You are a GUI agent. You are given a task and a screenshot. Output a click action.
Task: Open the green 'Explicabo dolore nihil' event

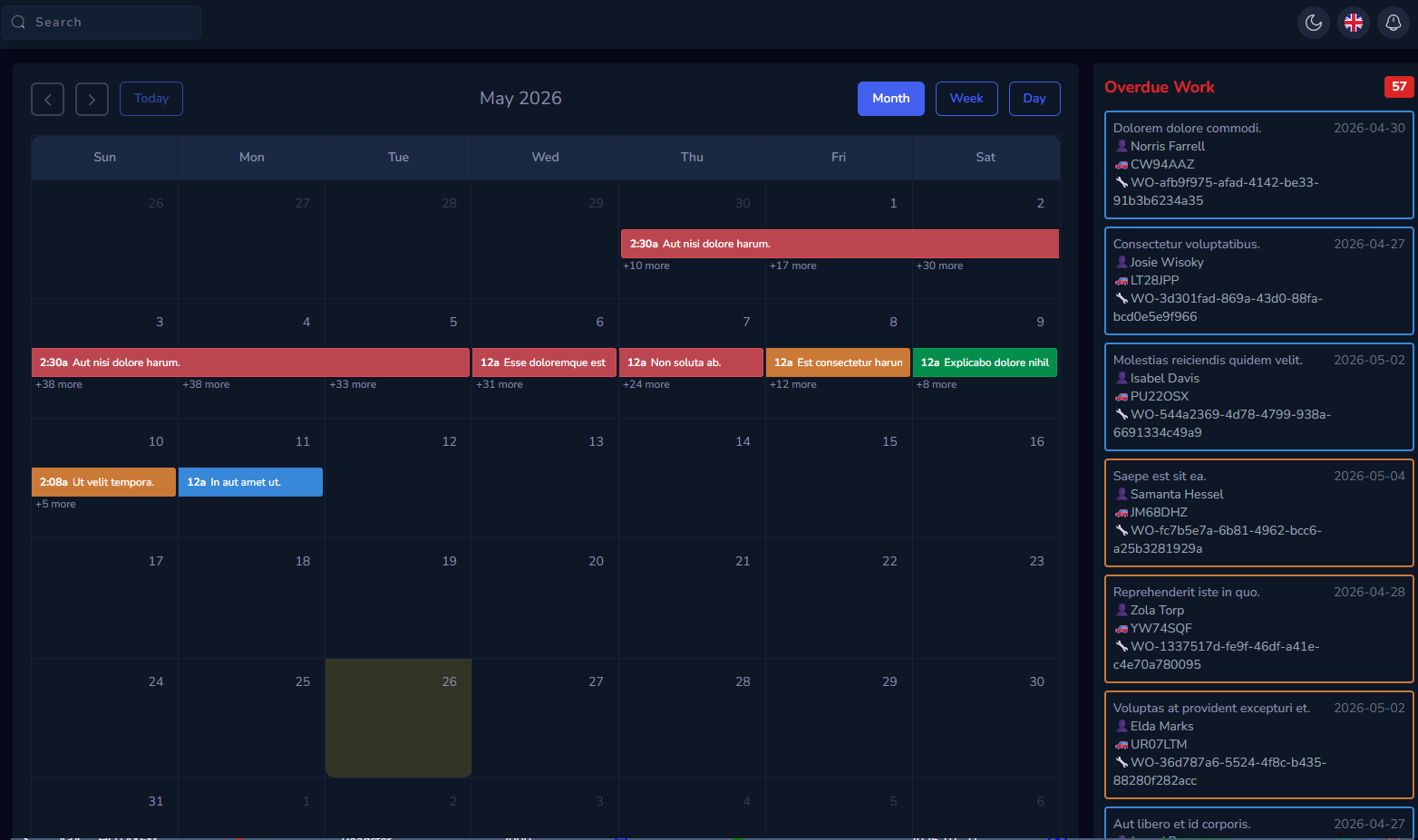[x=985, y=362]
